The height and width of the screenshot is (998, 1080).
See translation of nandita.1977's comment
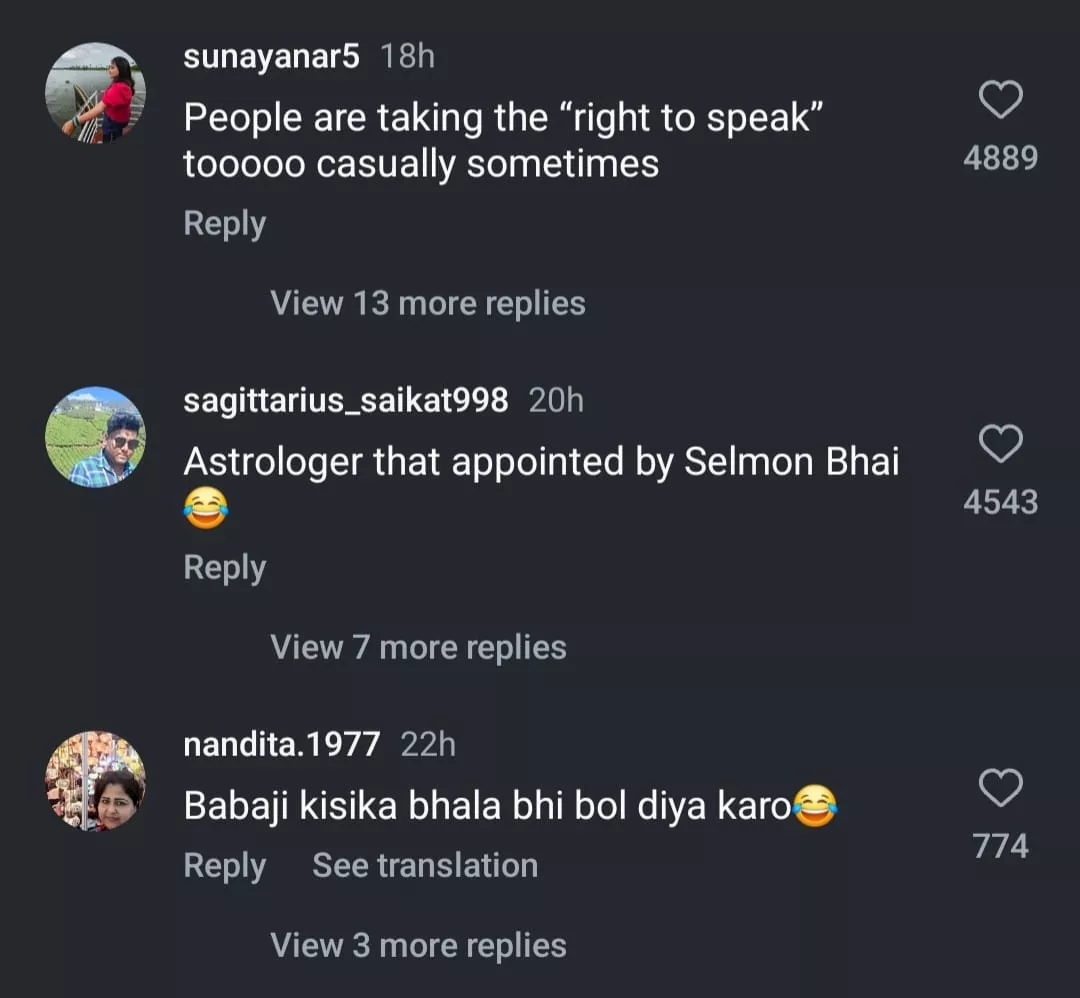pos(424,866)
